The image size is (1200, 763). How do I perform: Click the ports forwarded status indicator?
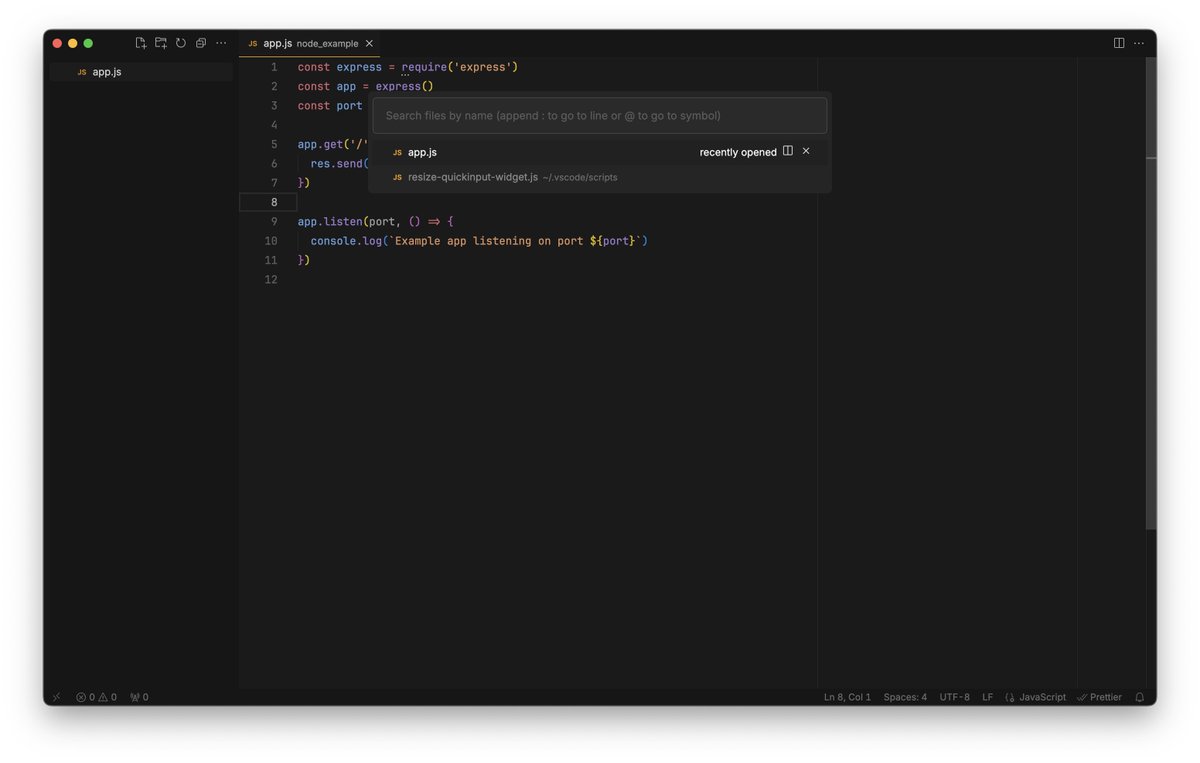click(x=139, y=697)
